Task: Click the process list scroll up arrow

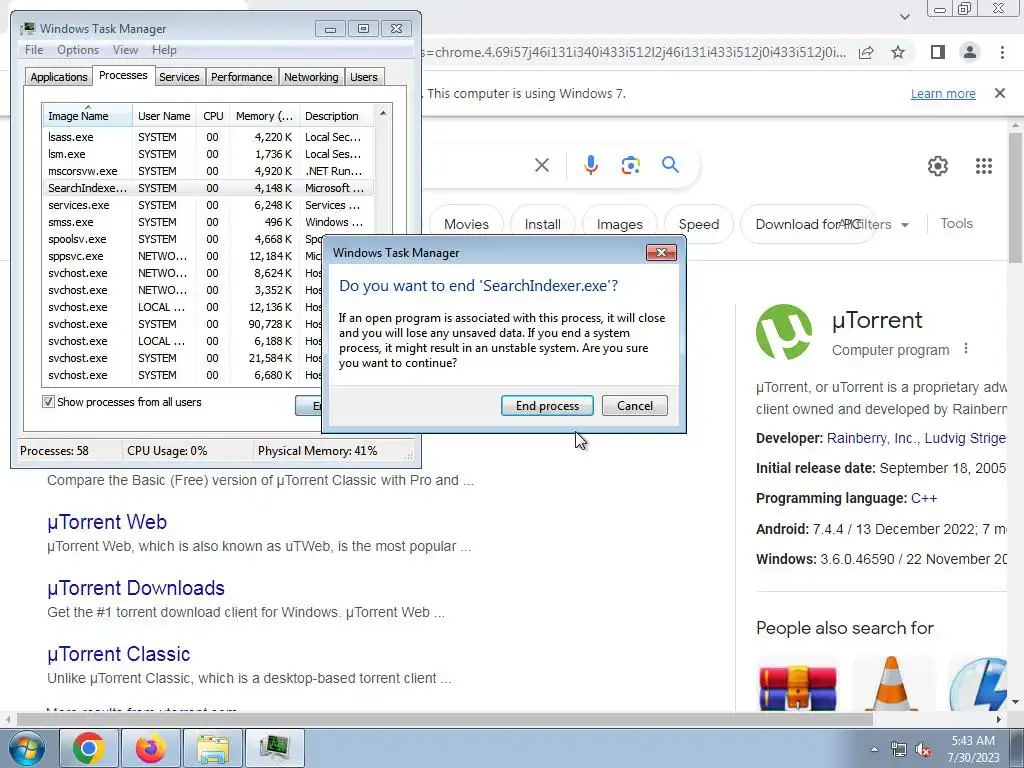Action: click(383, 114)
